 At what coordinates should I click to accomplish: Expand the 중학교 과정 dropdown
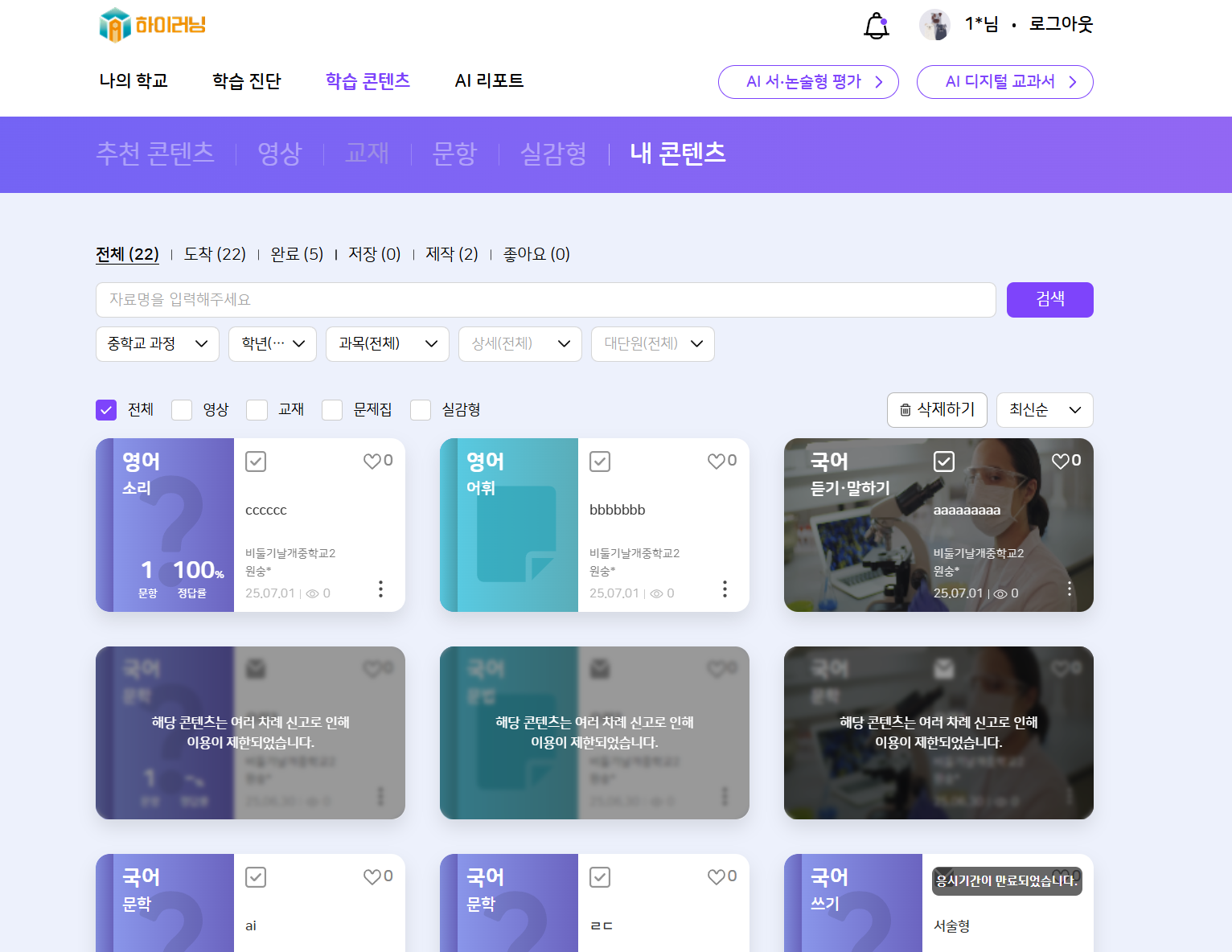158,344
